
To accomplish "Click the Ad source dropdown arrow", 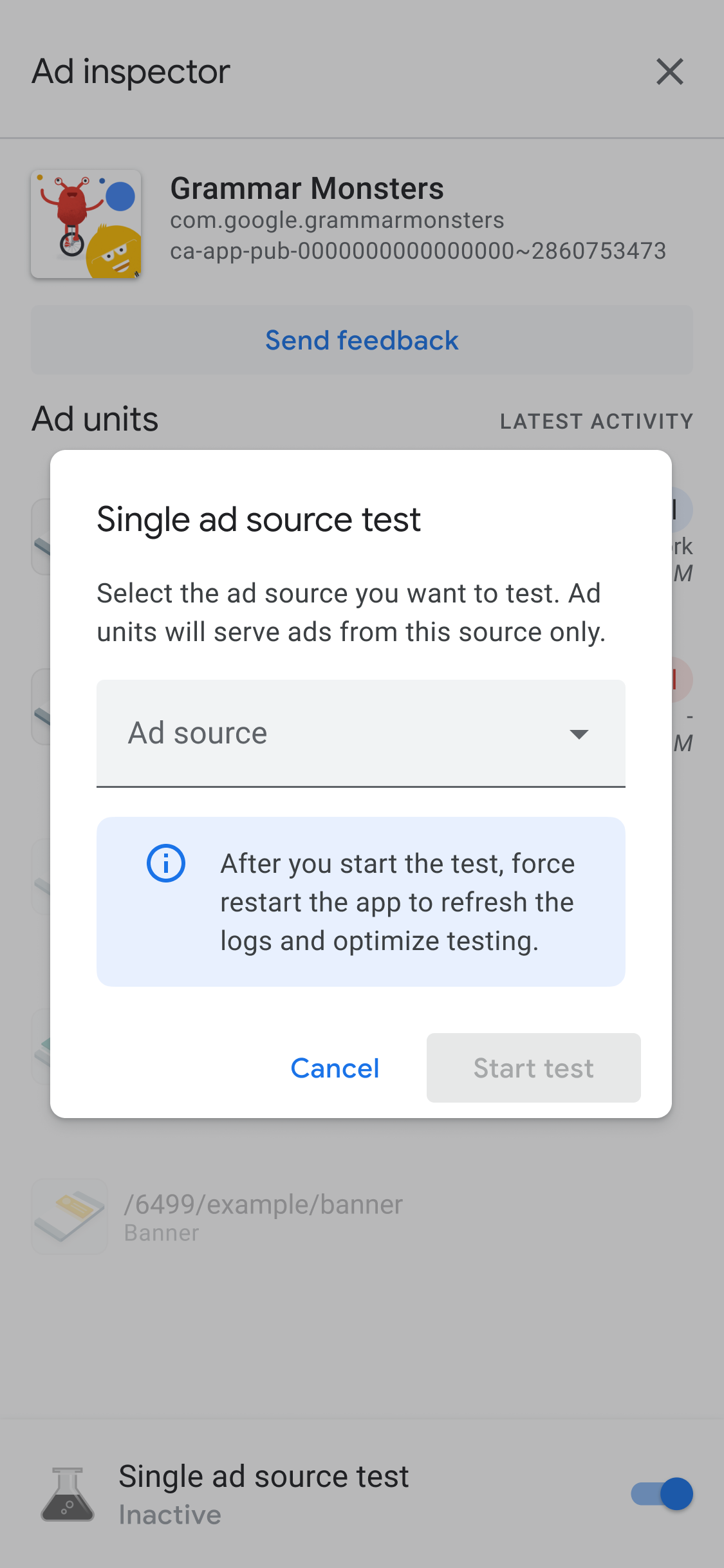I will click(579, 734).
